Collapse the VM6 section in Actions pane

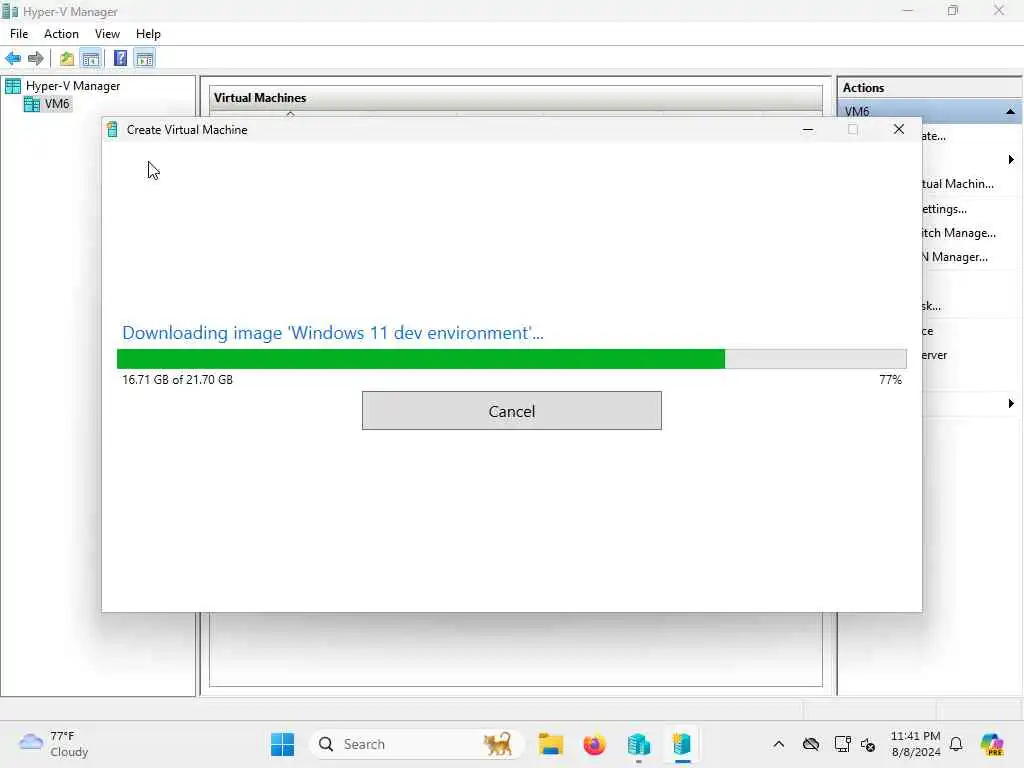1010,112
